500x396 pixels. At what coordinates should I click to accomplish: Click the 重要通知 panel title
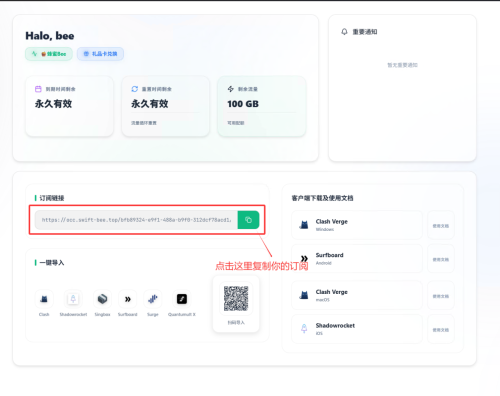pos(365,32)
